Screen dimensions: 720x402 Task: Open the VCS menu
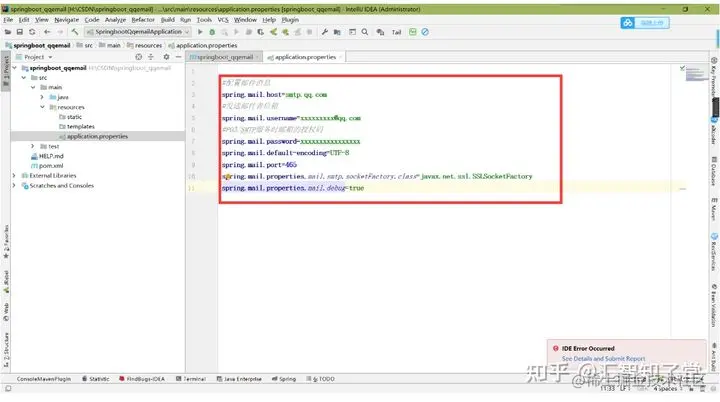click(223, 20)
